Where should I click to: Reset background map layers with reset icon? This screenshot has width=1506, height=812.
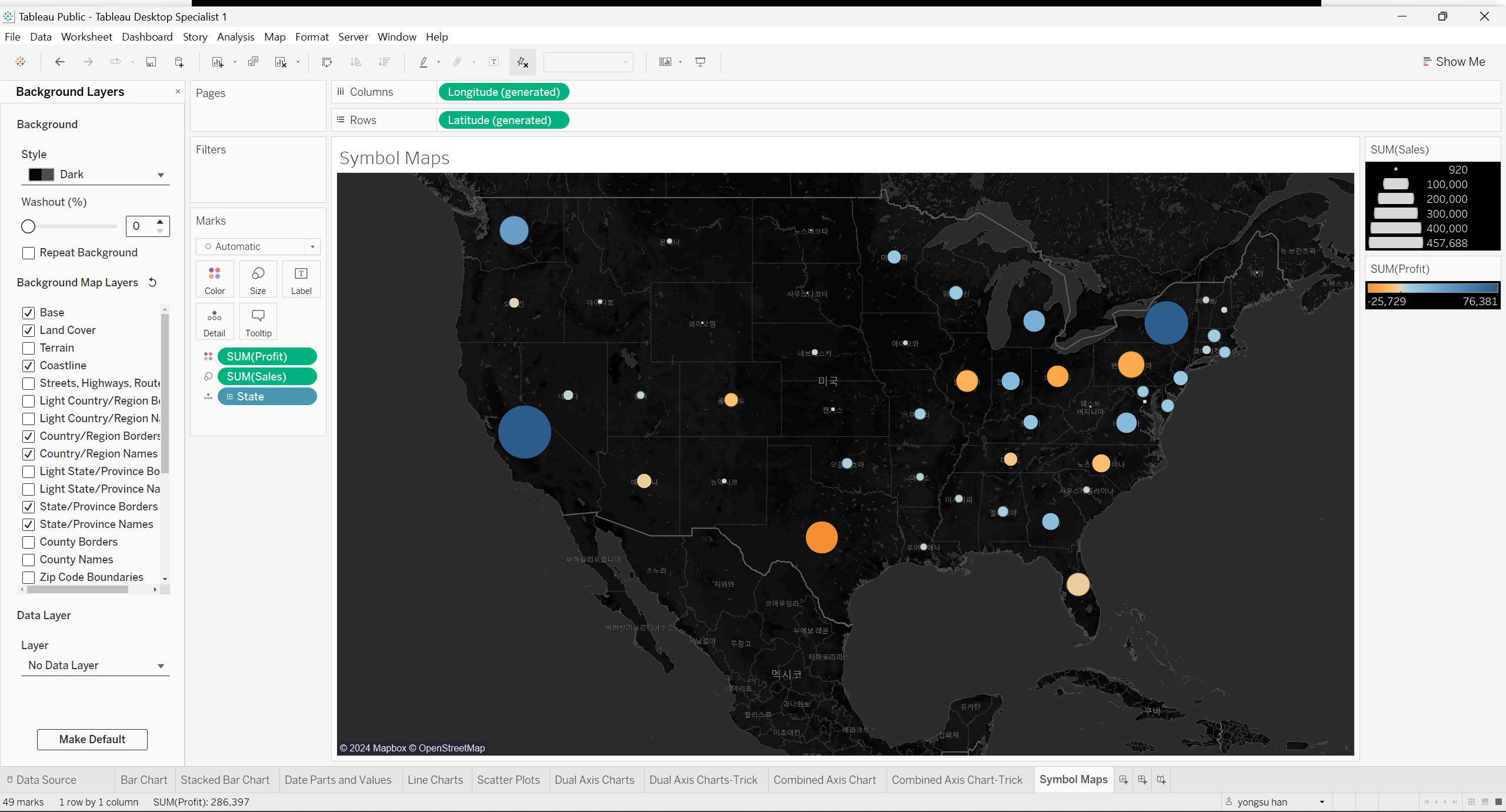(152, 282)
